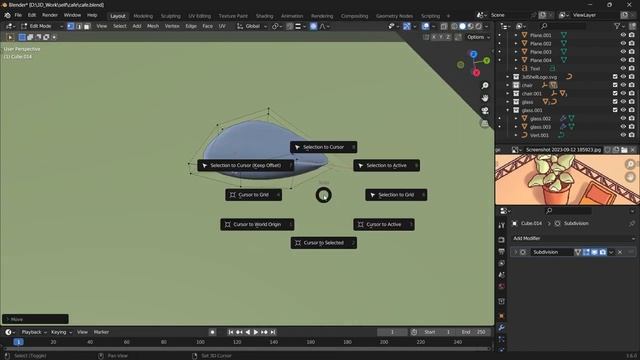Toggle Subdivision modifier render visibility
The image size is (640, 360).
[x=602, y=252]
